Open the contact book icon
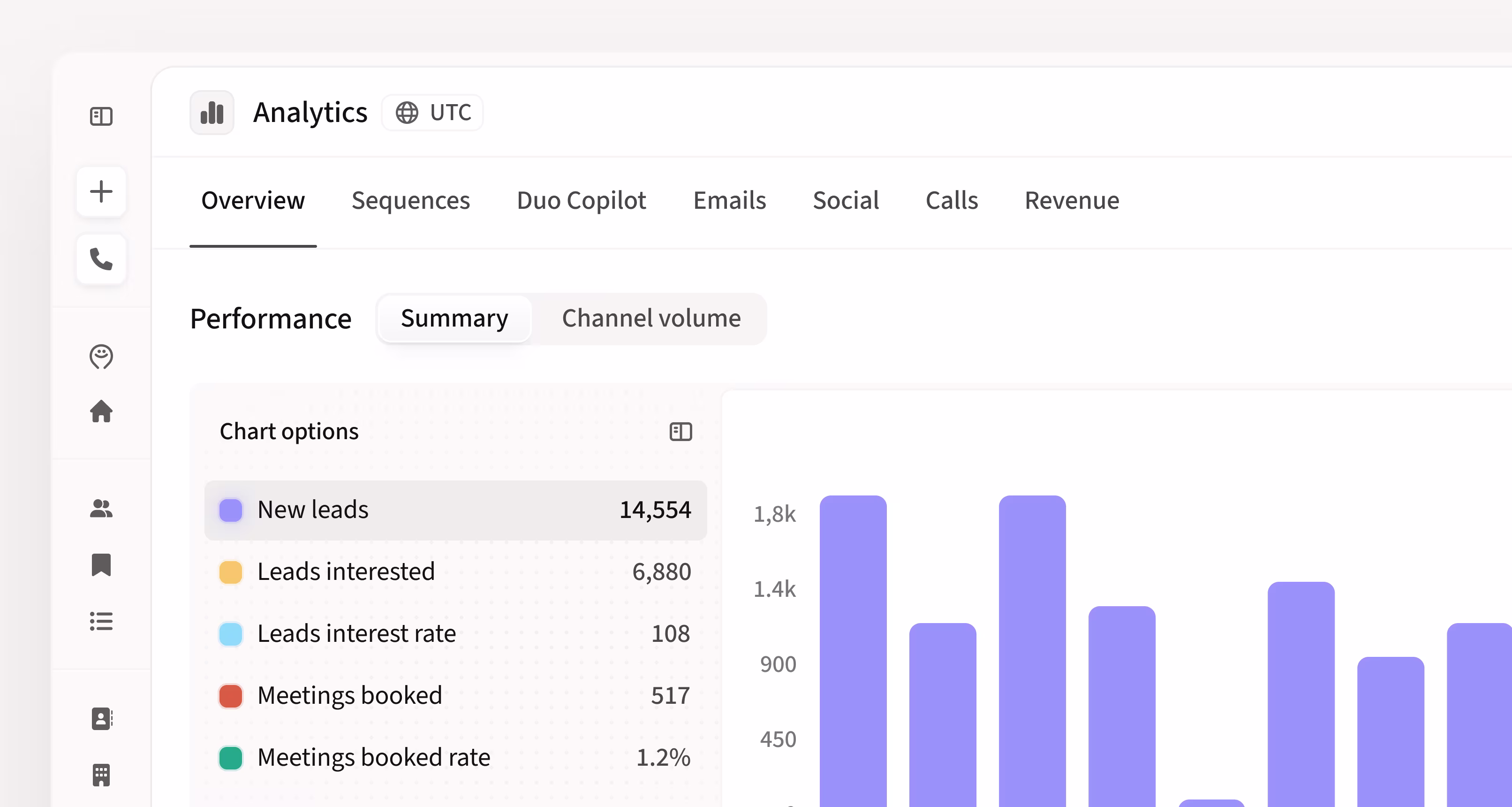1512x807 pixels. (x=102, y=719)
